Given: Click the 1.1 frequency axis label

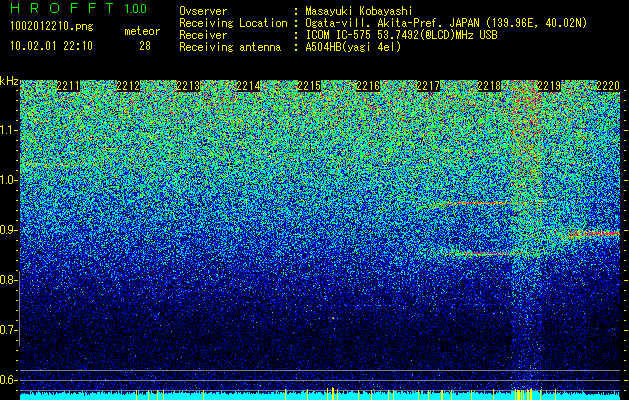Looking at the screenshot, I should tap(9, 130).
